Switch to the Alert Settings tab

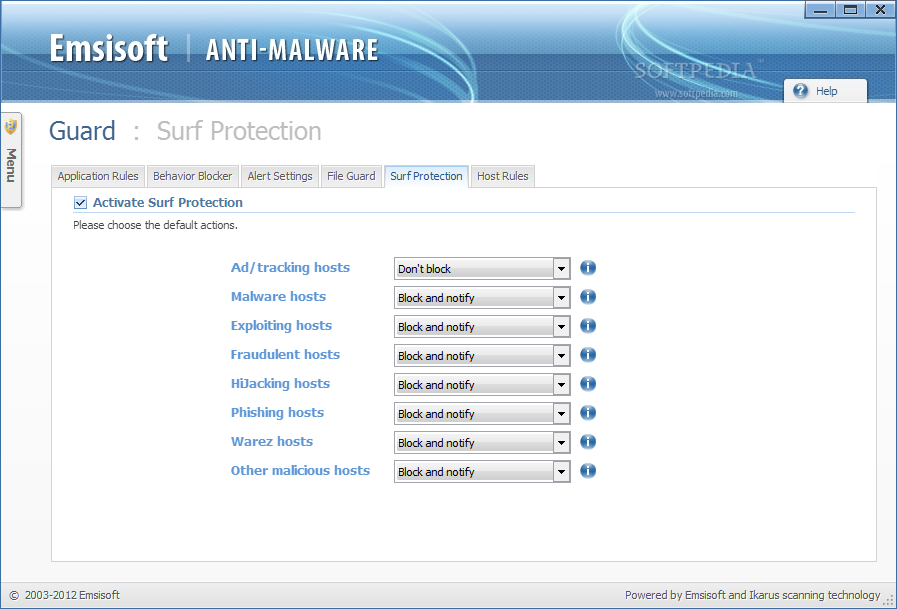280,176
